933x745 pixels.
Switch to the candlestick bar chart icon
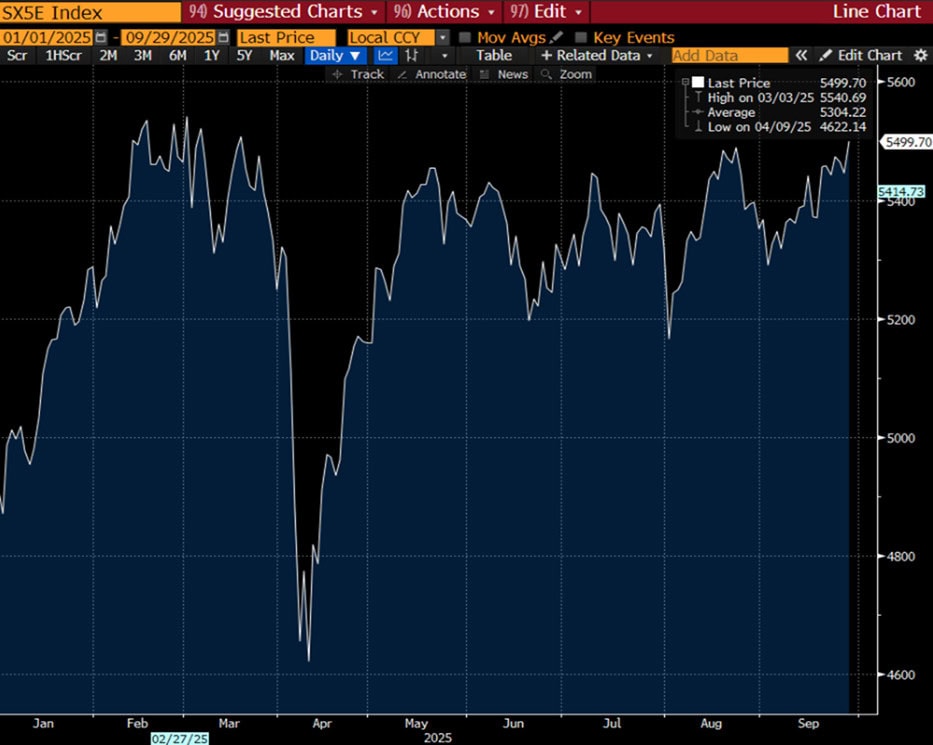pos(411,56)
